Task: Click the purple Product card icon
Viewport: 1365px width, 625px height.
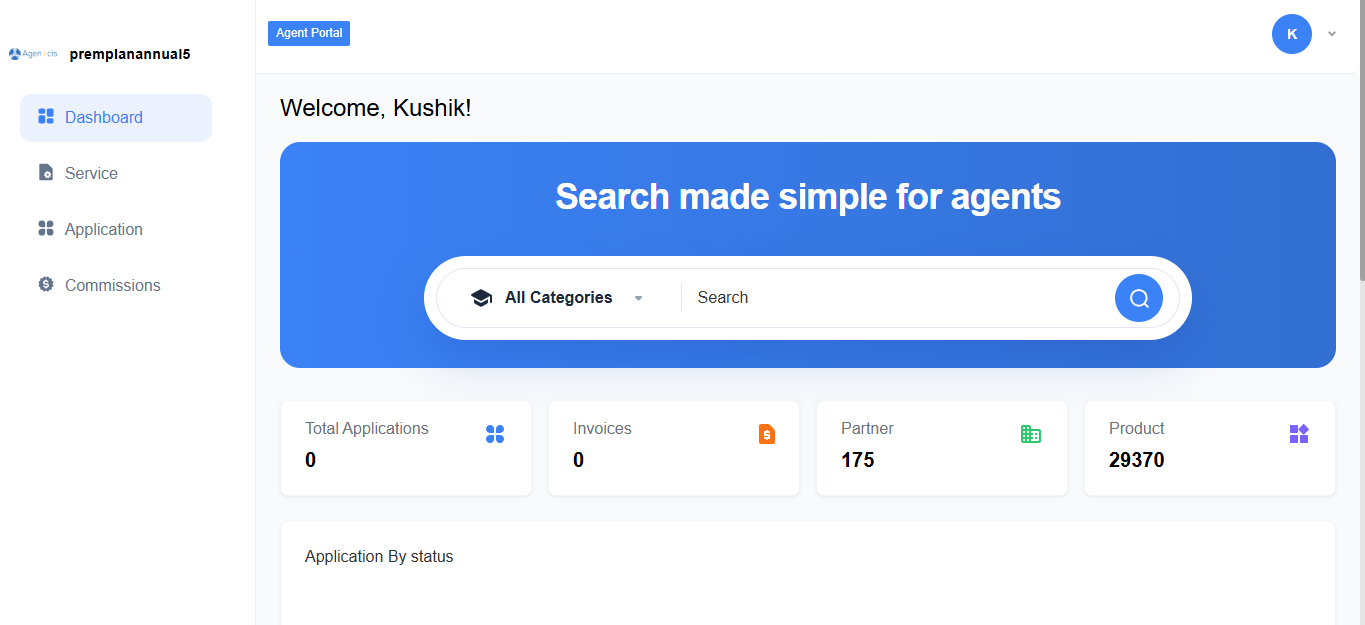Action: click(1299, 434)
